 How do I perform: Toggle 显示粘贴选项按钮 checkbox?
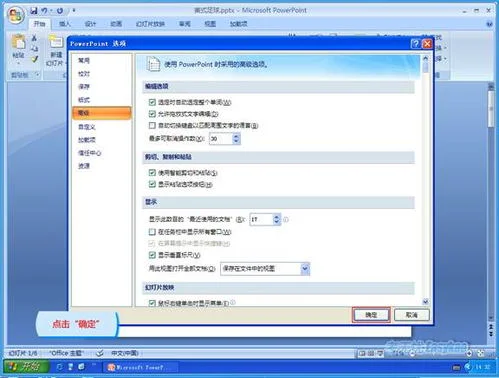[x=152, y=184]
